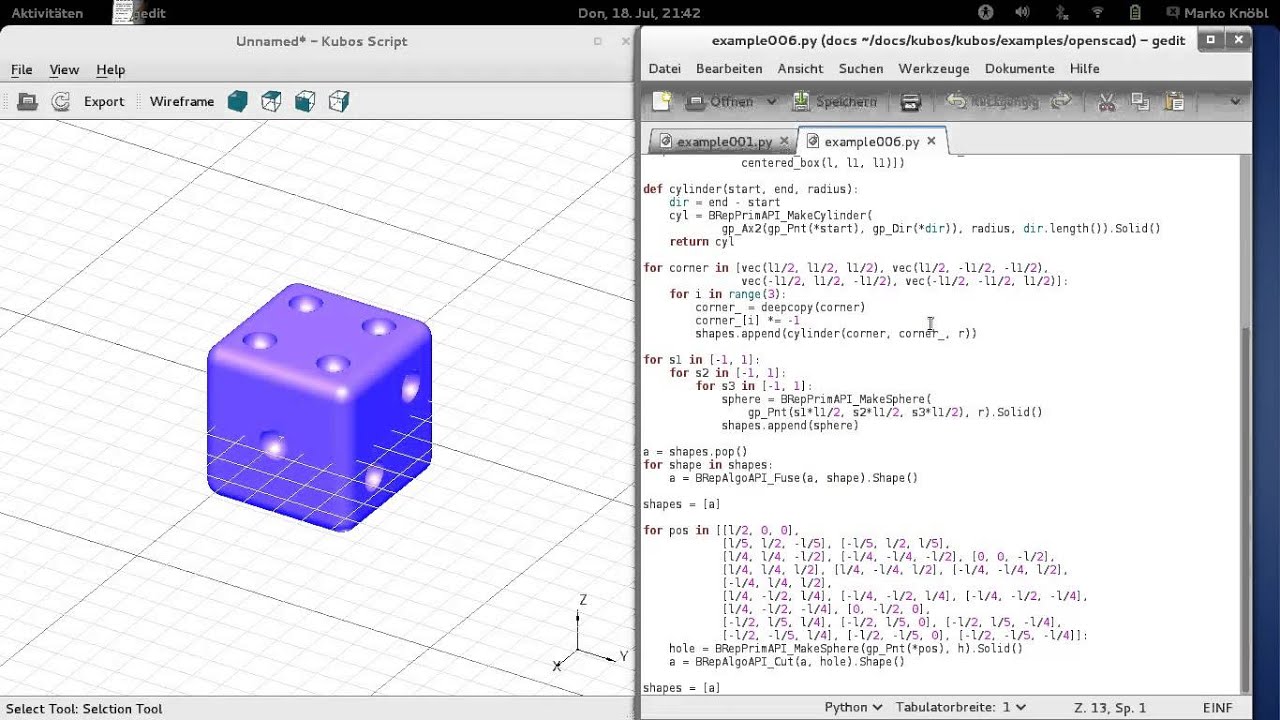Screen dimensions: 1280x720
Task: Click the last 'shapes = [a]' line
Action: [682, 688]
